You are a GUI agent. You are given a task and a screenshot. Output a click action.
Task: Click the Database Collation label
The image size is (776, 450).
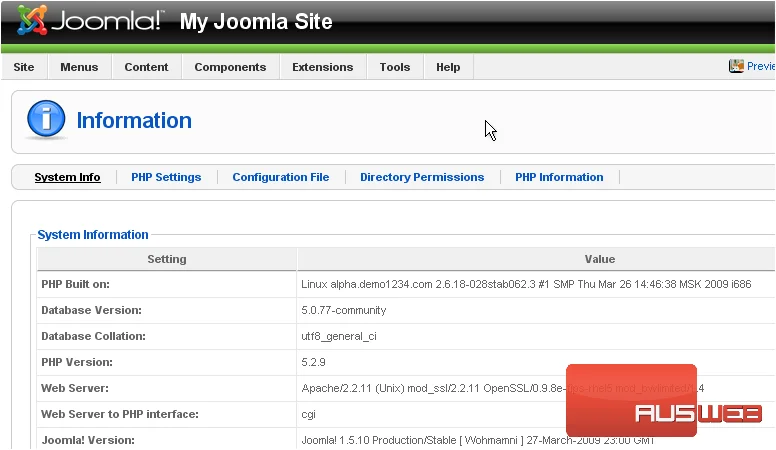click(94, 336)
